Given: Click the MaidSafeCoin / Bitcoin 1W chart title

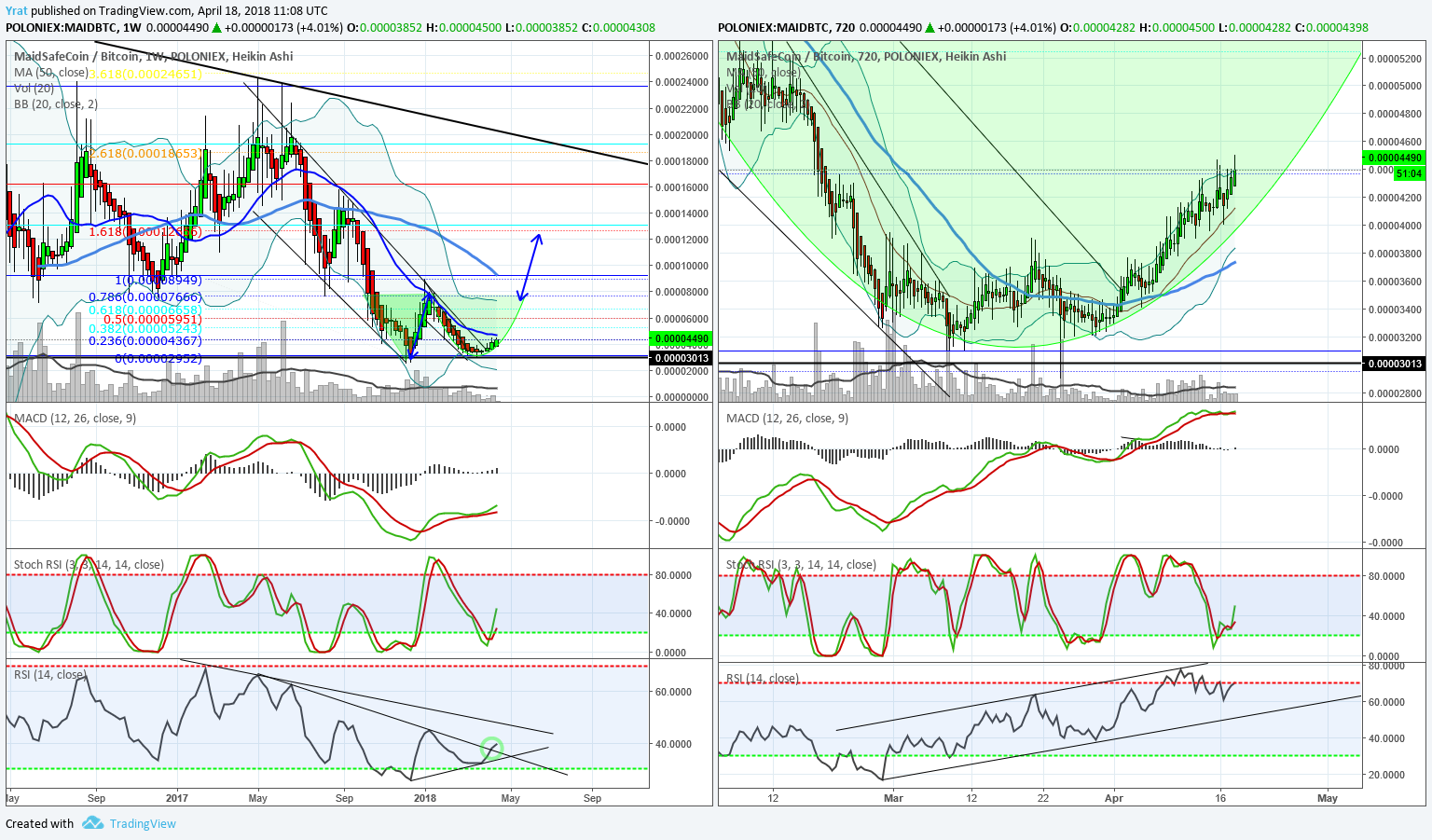Looking at the screenshot, I should 153,56.
